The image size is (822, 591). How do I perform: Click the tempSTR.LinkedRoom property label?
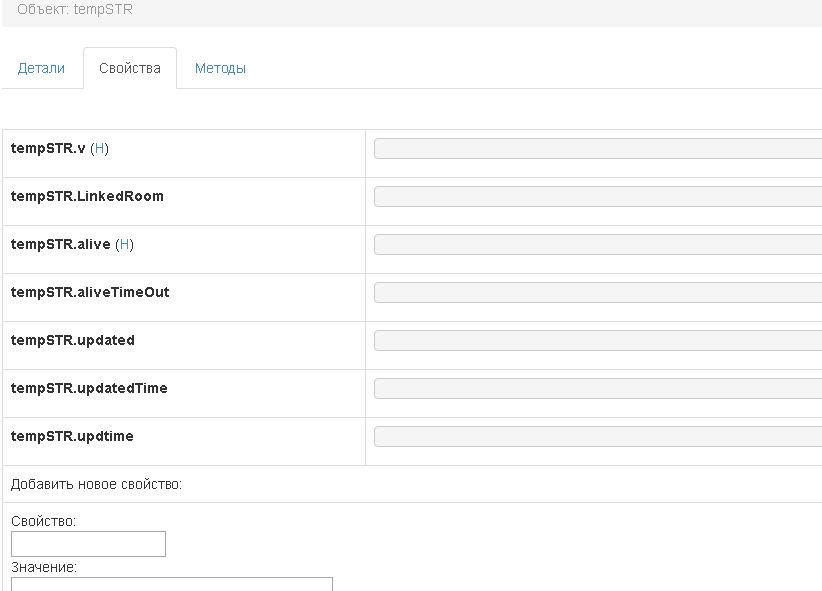[87, 196]
